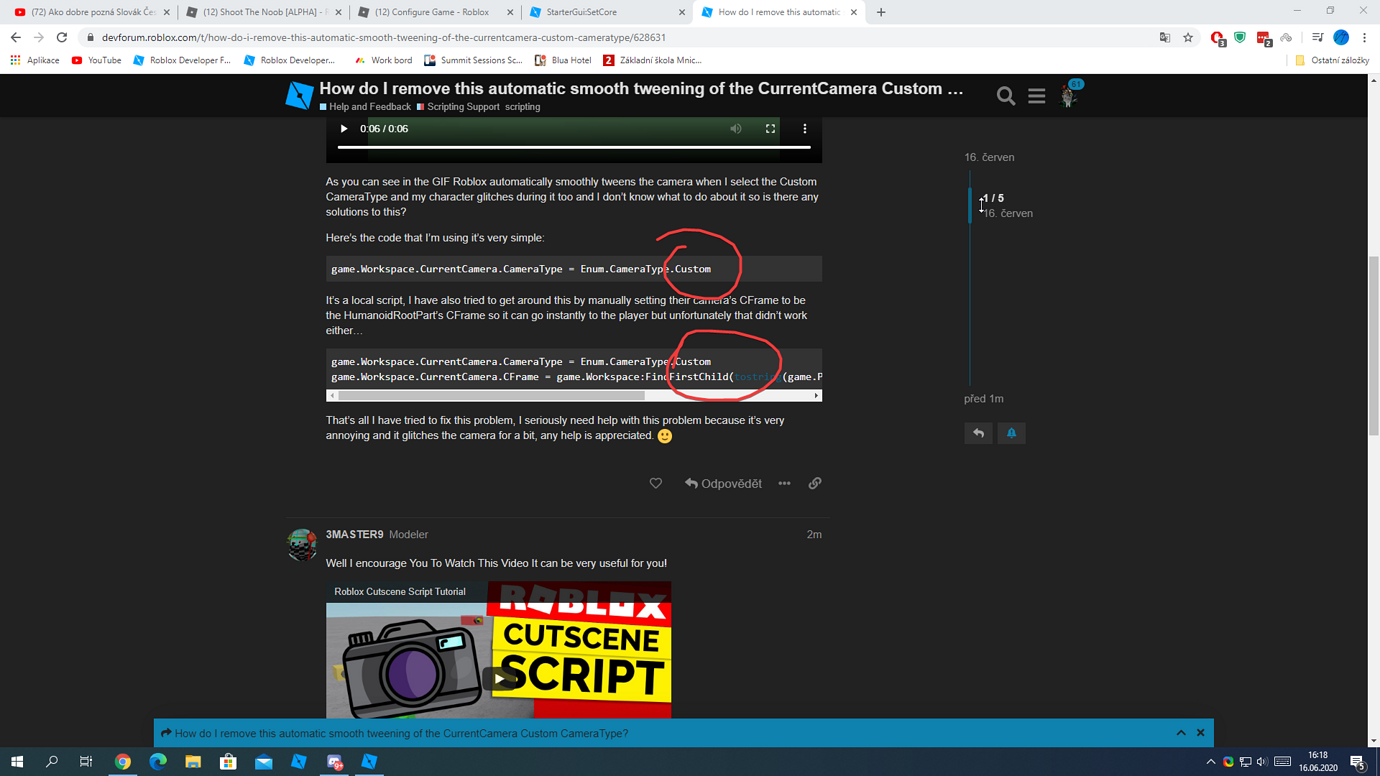This screenshot has height=776, width=1380.
Task: Like the post with the heart
Action: [x=655, y=483]
